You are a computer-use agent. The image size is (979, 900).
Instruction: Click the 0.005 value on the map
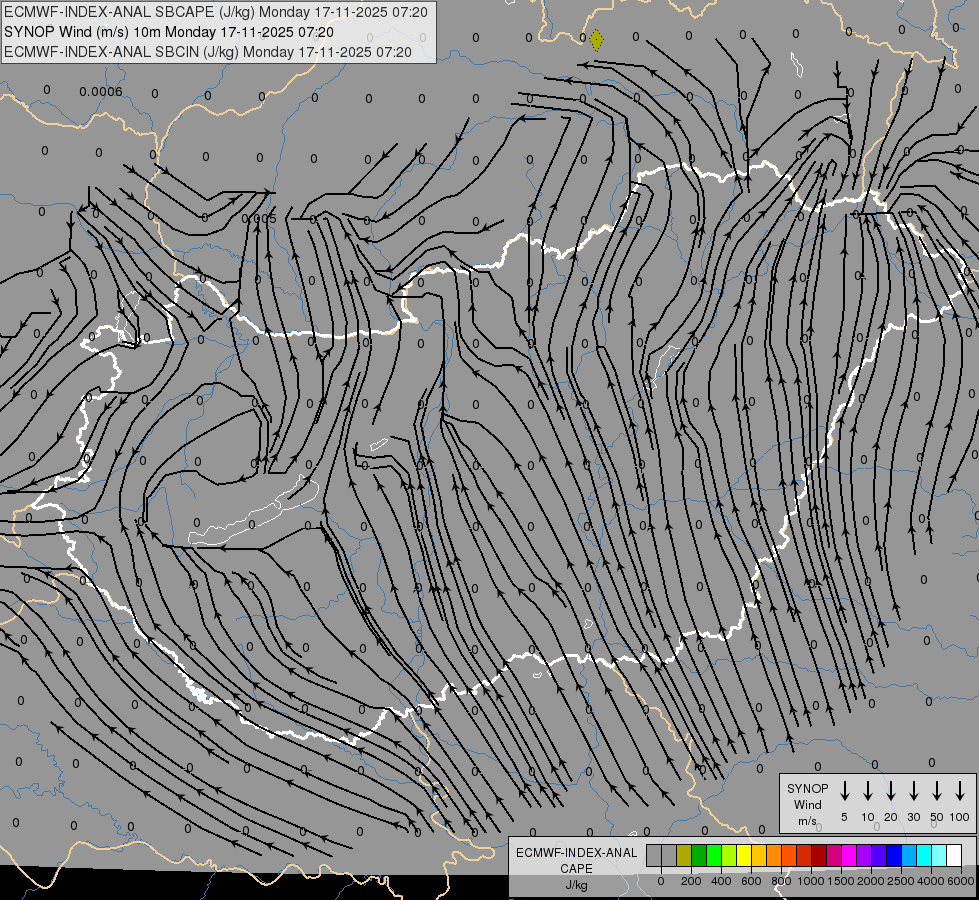coord(258,219)
